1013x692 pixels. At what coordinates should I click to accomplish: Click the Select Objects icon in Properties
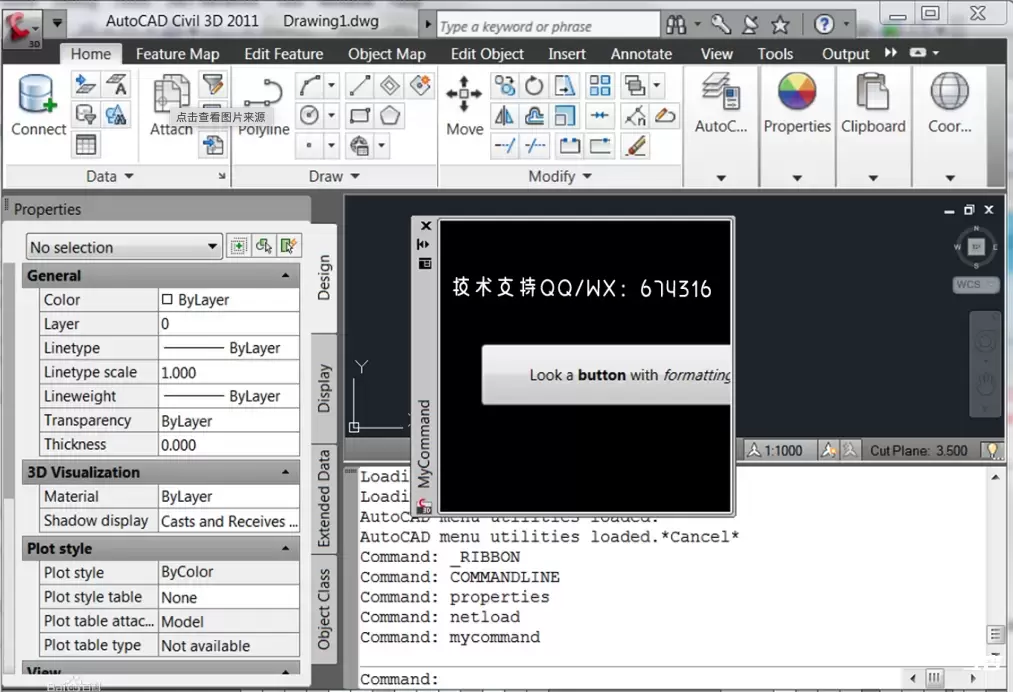coord(264,246)
